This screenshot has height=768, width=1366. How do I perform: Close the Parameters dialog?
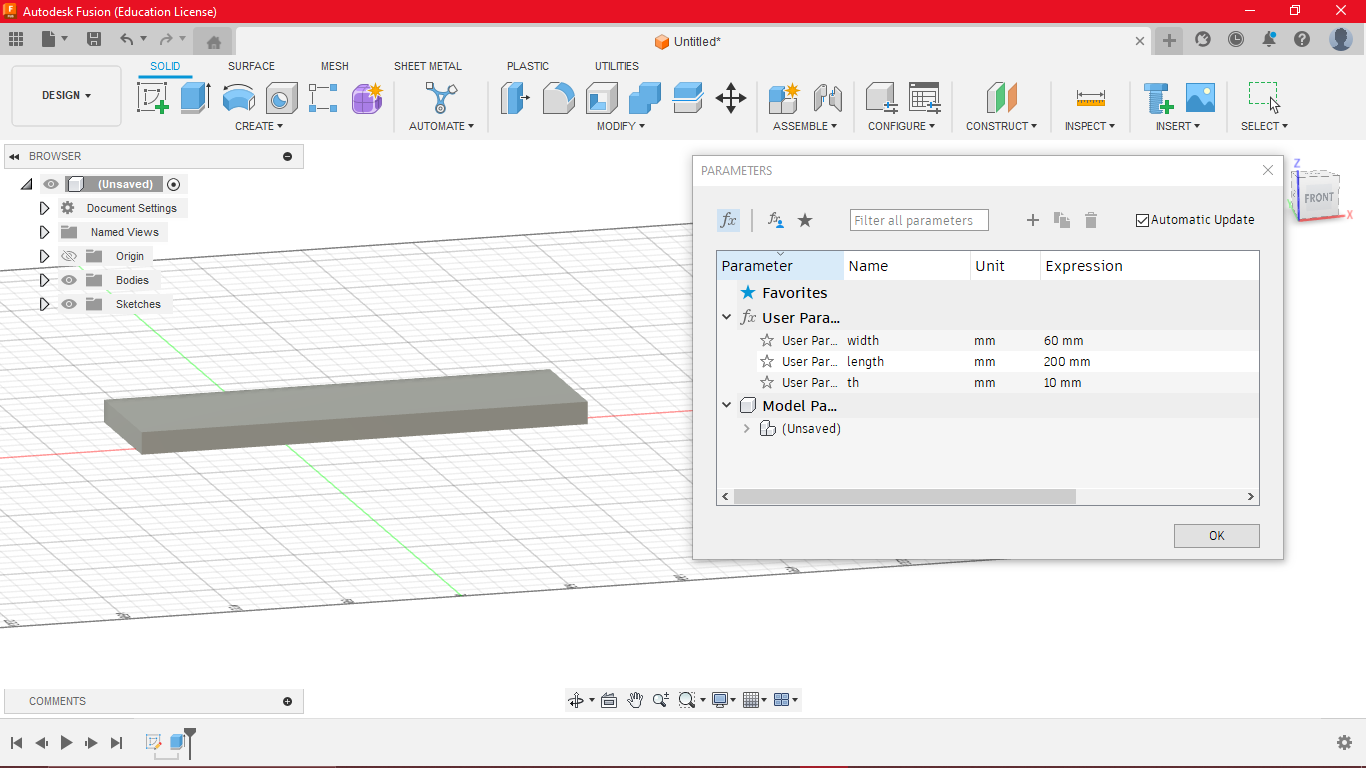coord(1268,170)
